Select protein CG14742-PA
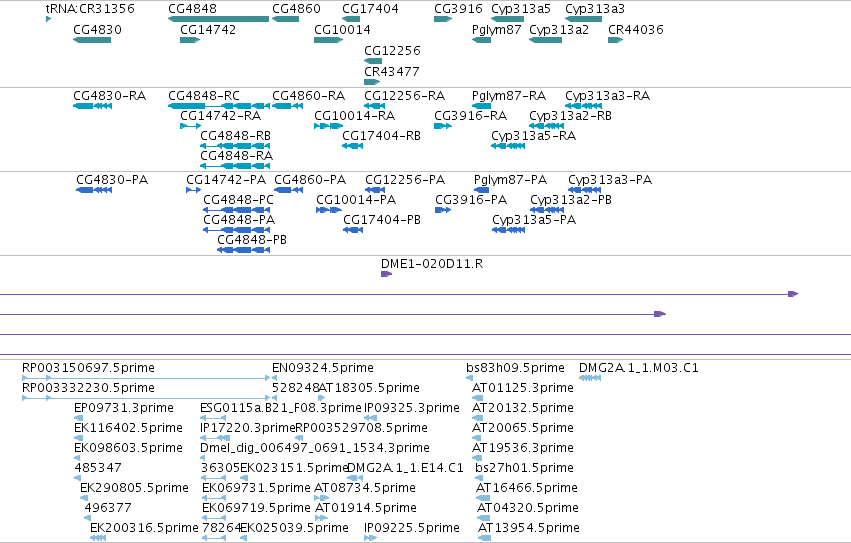 (226, 180)
